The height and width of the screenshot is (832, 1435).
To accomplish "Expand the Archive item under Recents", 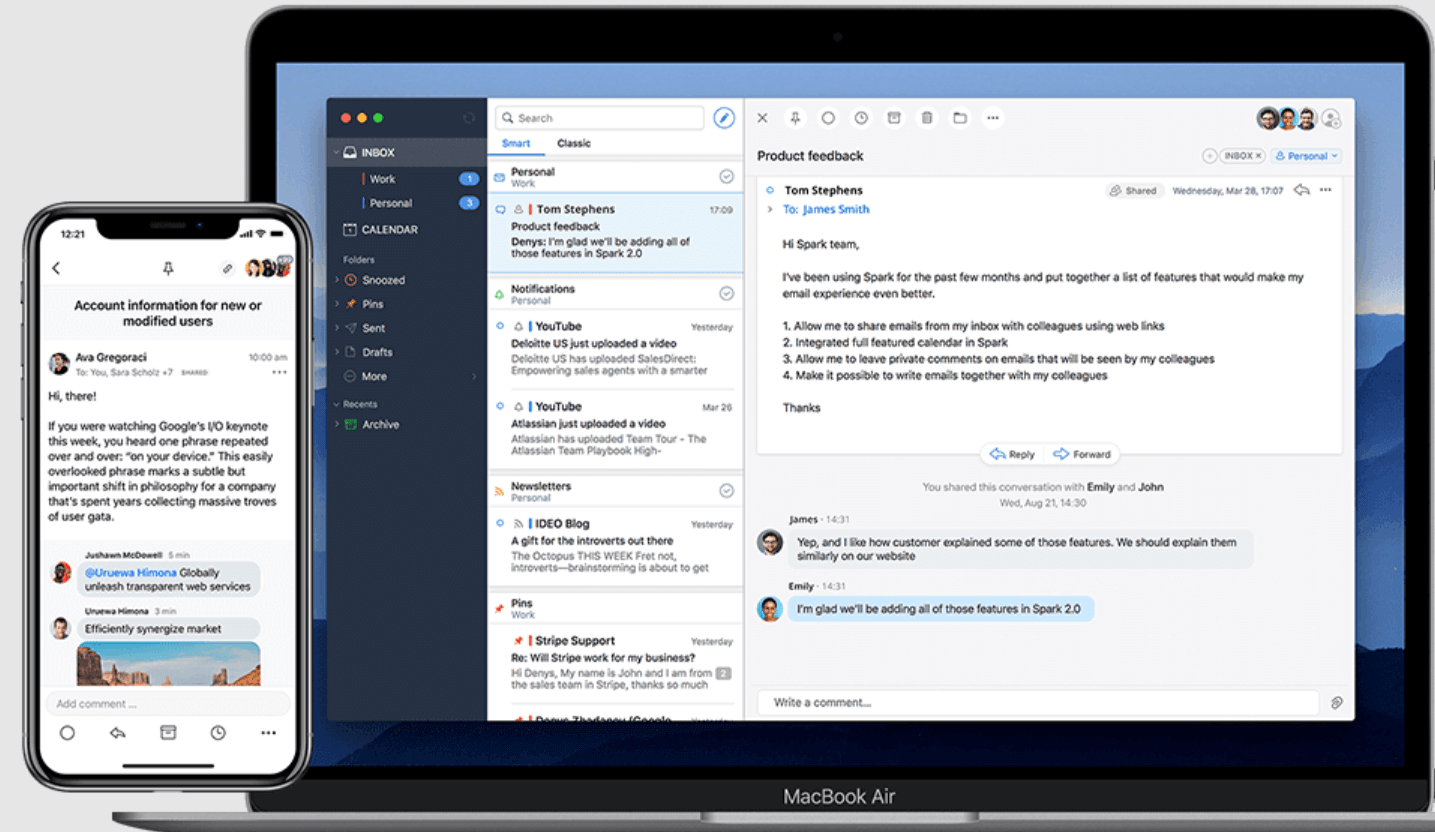I will pyautogui.click(x=337, y=424).
